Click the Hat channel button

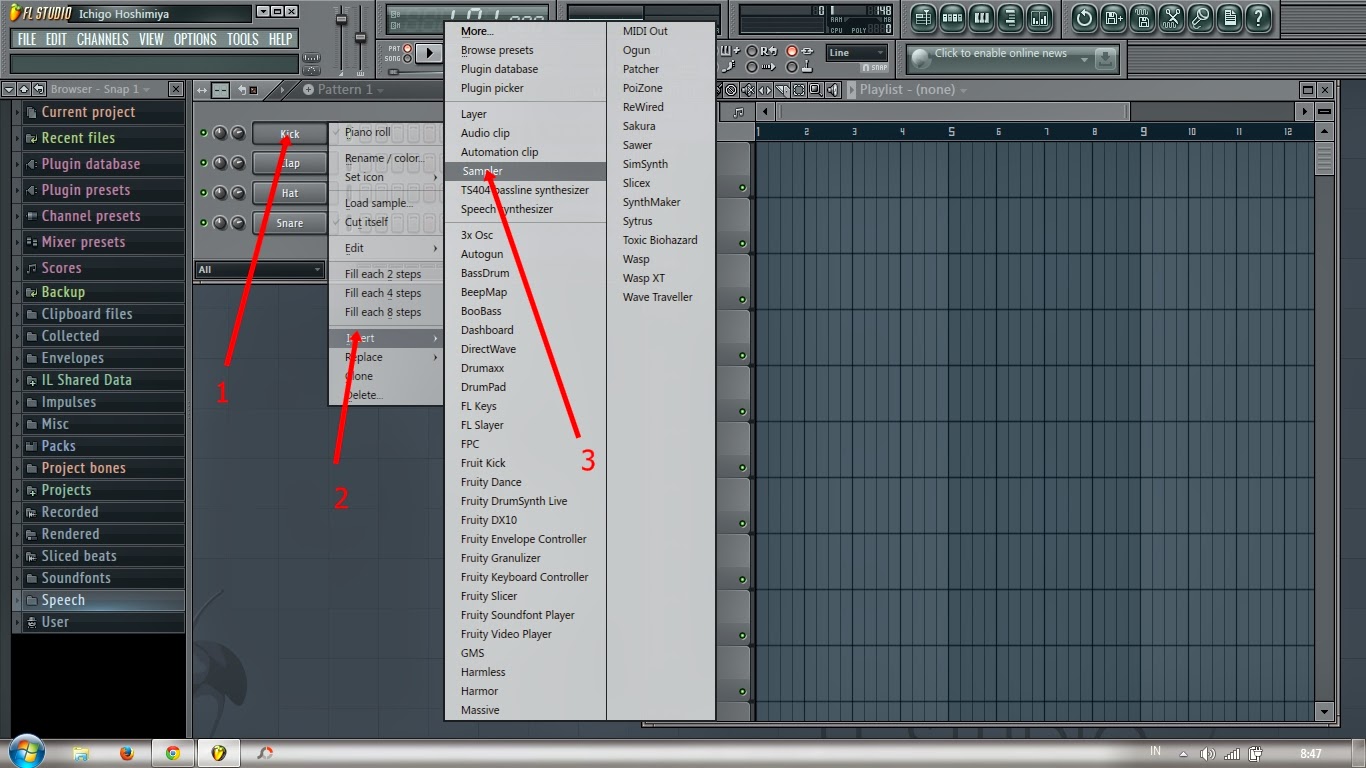point(290,193)
